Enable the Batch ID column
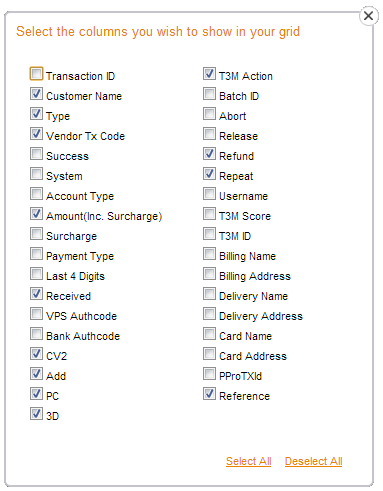This screenshot has height=491, width=383. pyautogui.click(x=209, y=94)
